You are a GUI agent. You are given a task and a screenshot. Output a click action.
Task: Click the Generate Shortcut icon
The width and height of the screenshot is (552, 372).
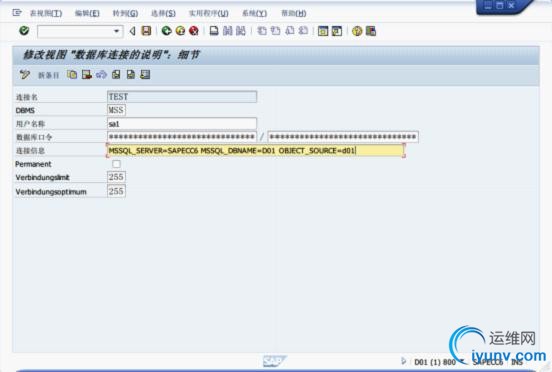pos(337,31)
